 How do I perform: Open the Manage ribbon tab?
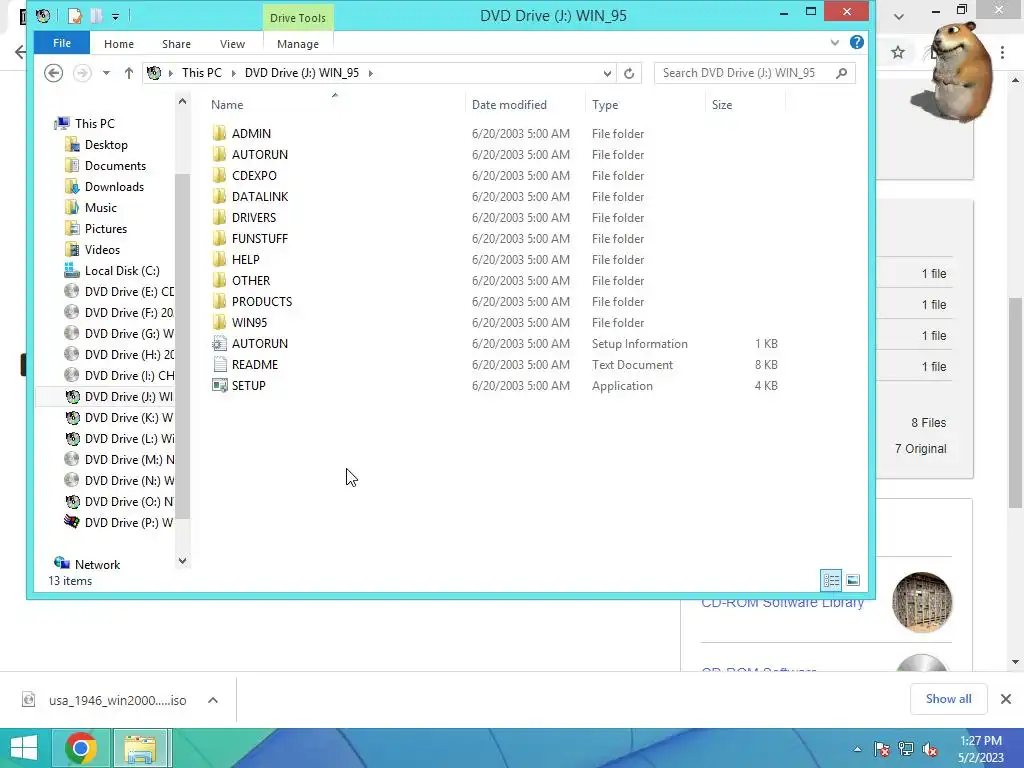(298, 44)
